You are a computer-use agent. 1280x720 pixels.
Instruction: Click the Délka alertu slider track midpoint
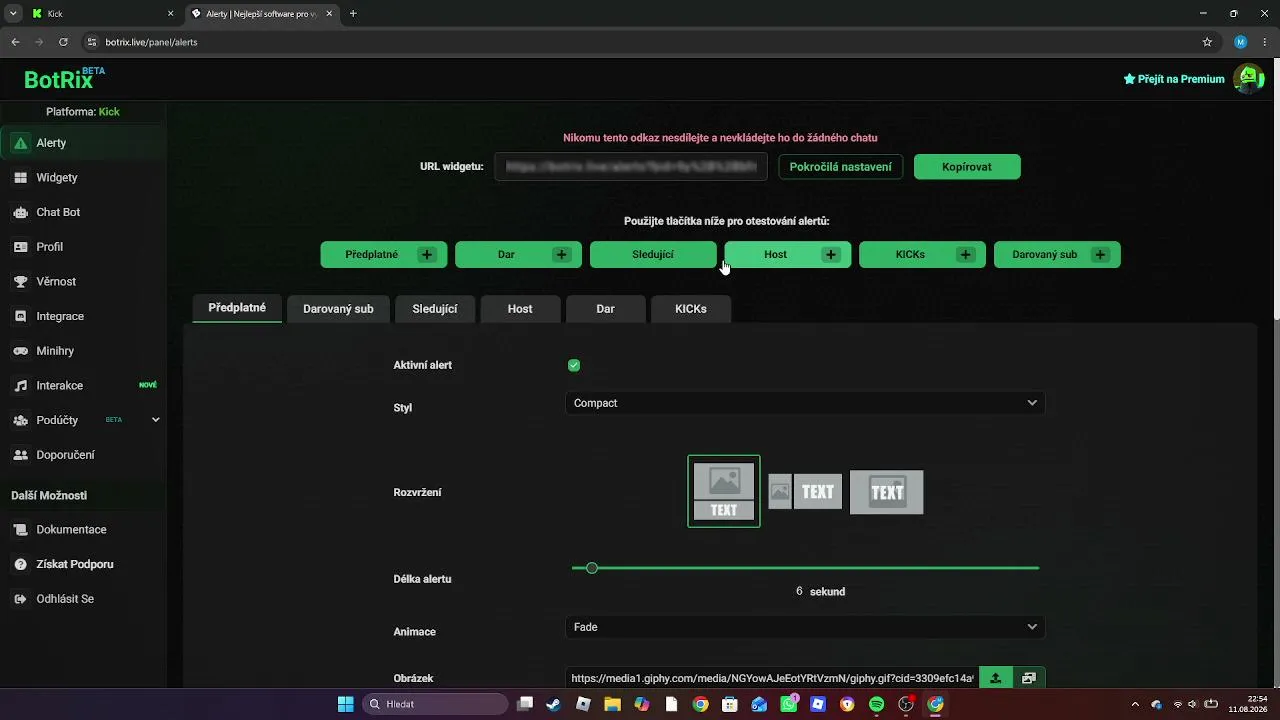click(805, 568)
